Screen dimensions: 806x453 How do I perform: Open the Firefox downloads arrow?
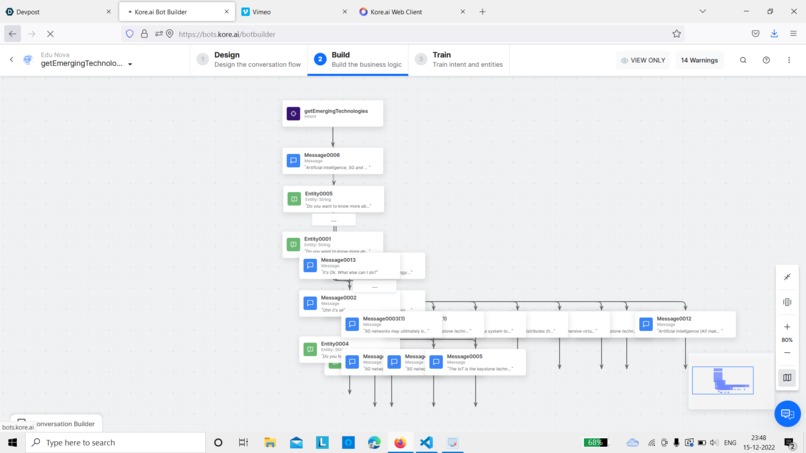[774, 34]
